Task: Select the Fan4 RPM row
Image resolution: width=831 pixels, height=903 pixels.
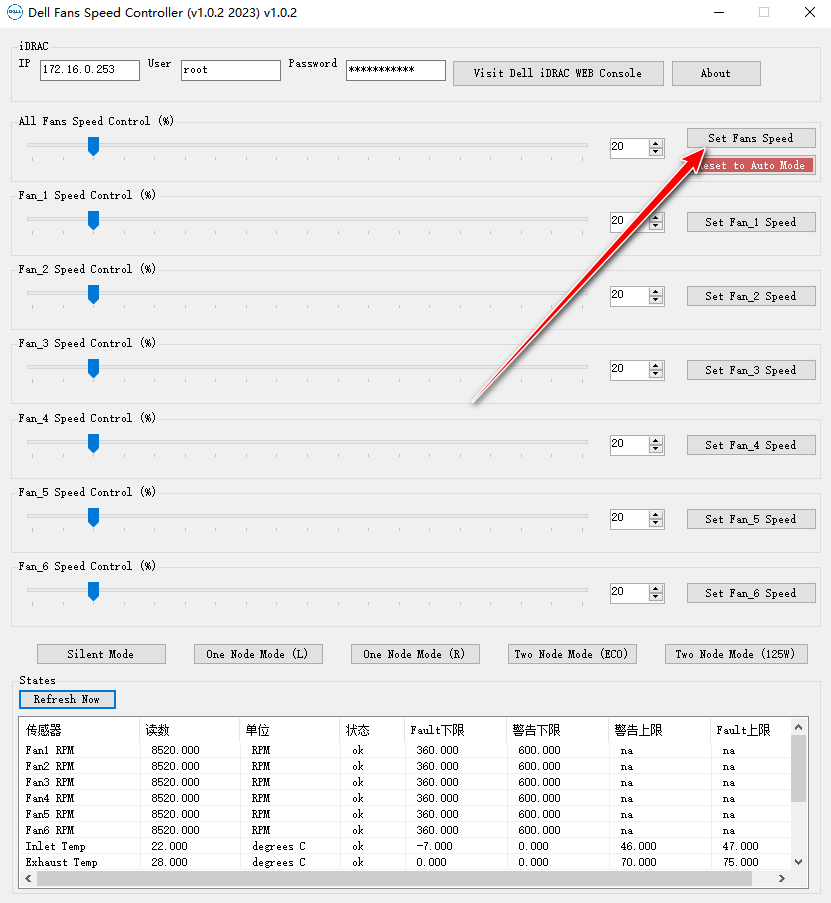Action: (405, 798)
